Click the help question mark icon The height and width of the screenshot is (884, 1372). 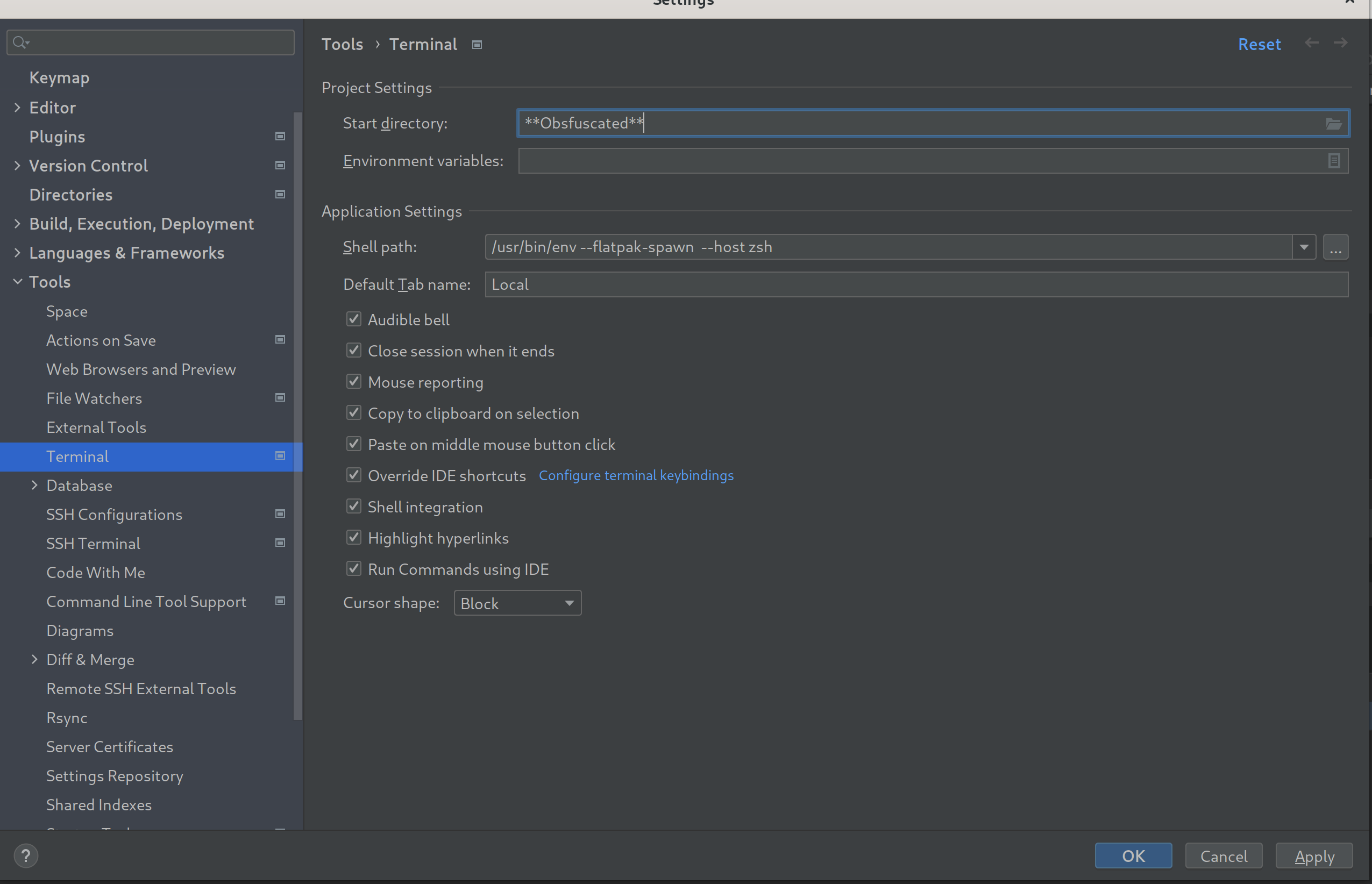tap(25, 856)
